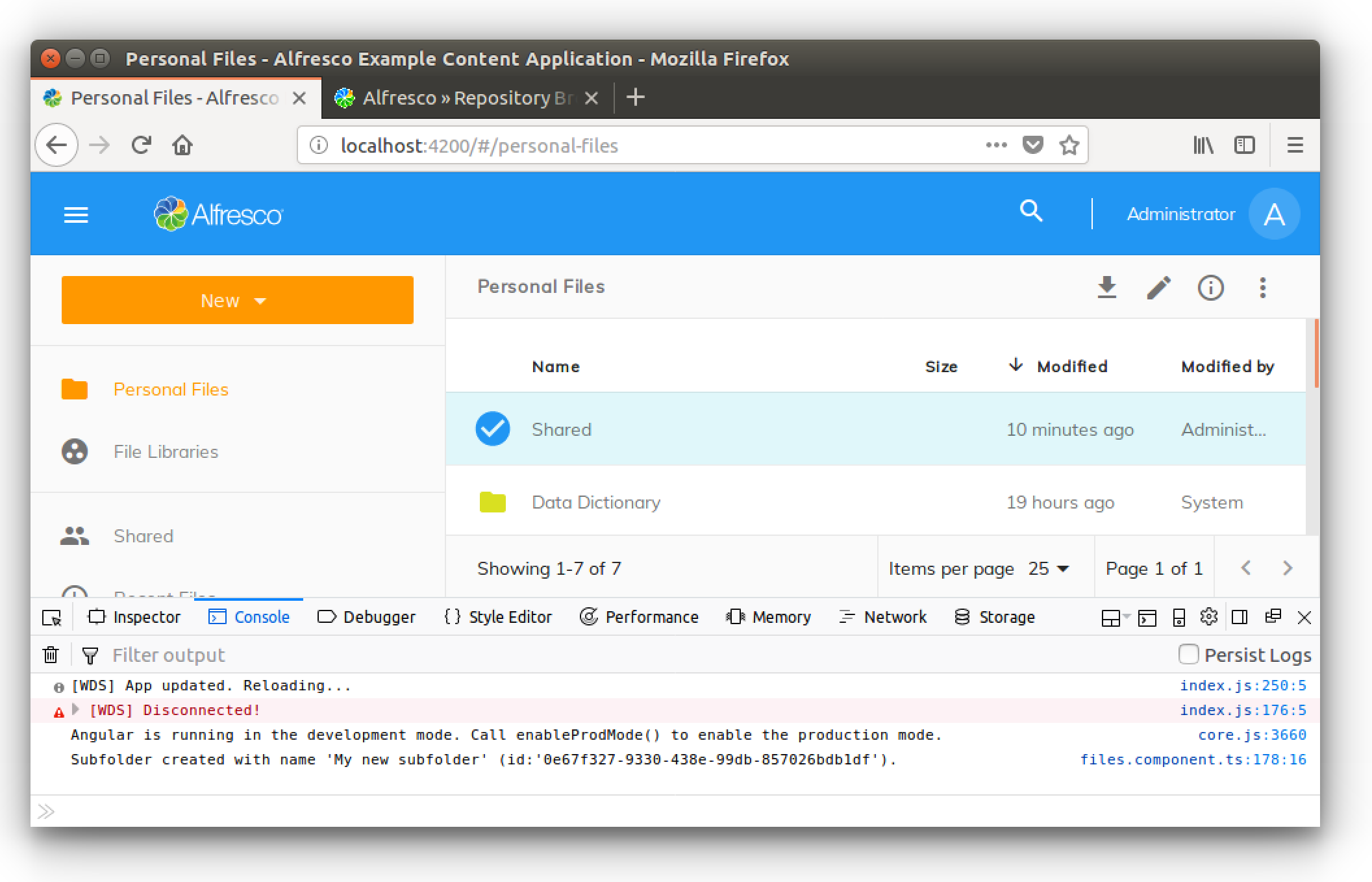The height and width of the screenshot is (882, 1372).
Task: Open the Debugger tab
Action: [367, 617]
